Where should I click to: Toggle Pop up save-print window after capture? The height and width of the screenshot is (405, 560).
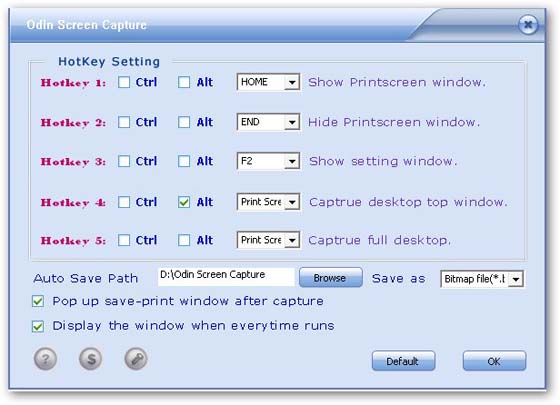[38, 301]
